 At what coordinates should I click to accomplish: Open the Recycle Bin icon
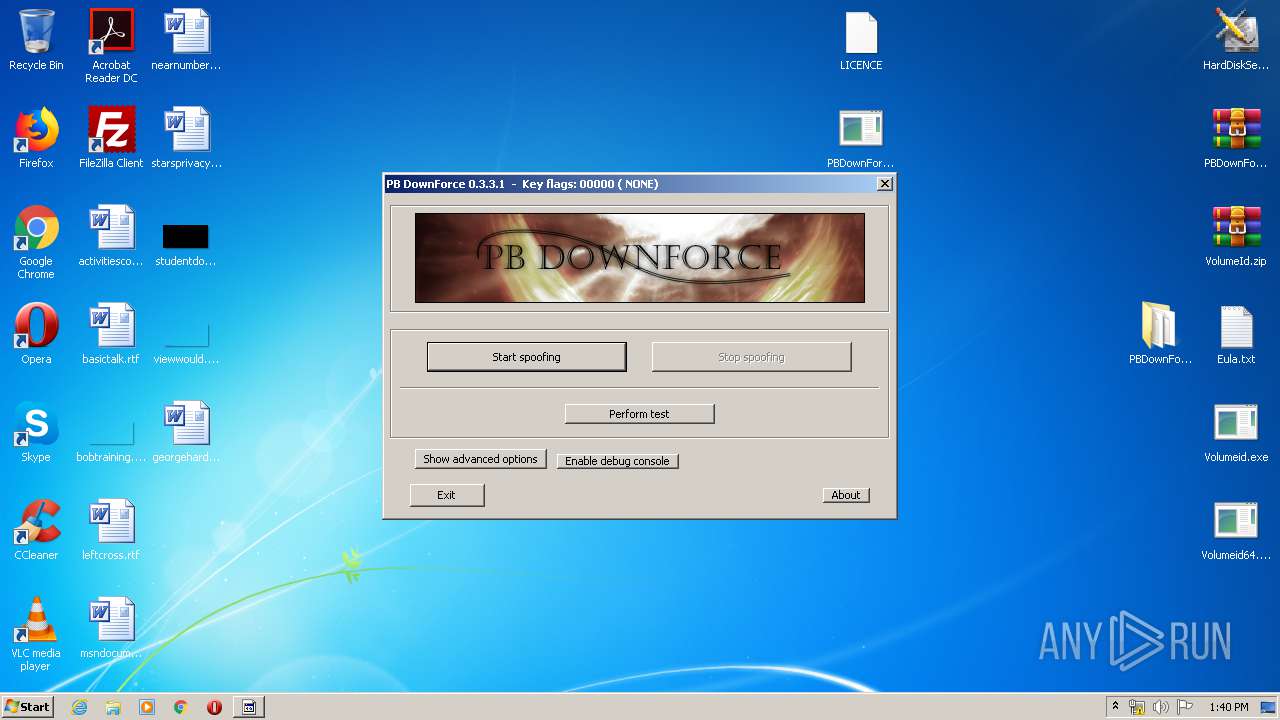click(x=36, y=40)
